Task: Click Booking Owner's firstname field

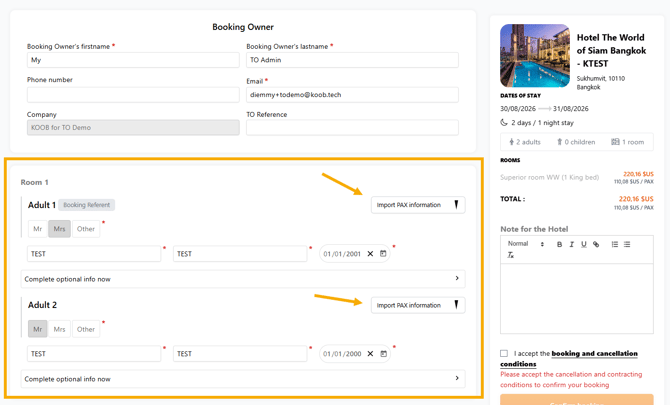Action: (133, 60)
